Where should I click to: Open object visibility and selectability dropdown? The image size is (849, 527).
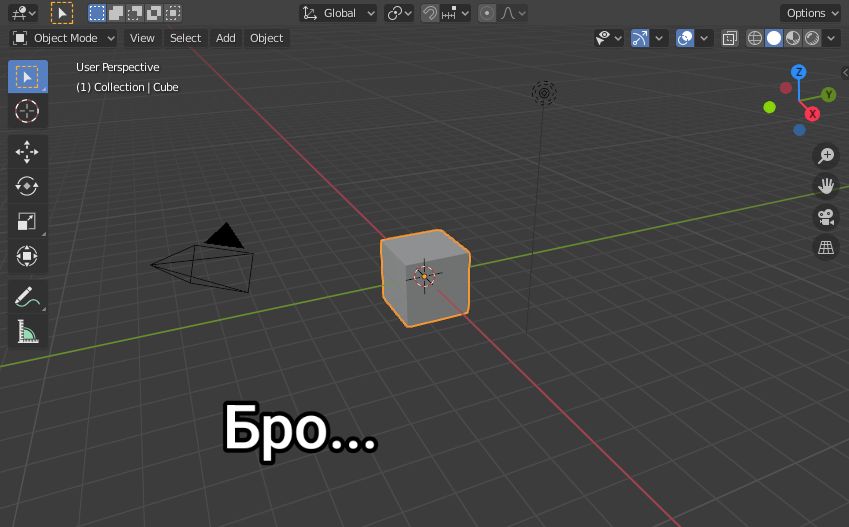pos(608,38)
